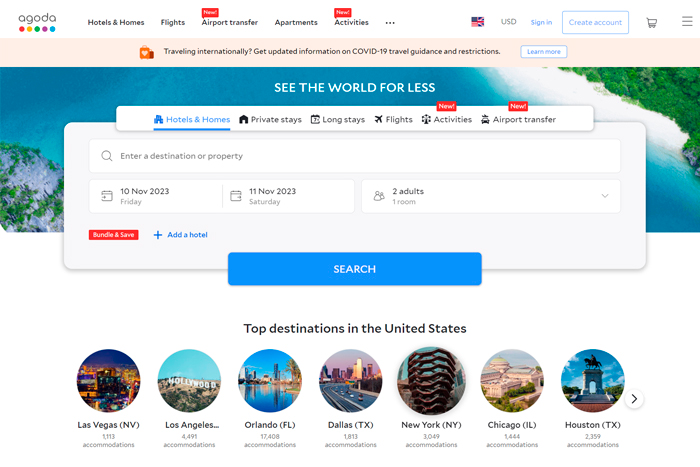The width and height of the screenshot is (700, 467).
Task: Open the Los Angeles destination thumbnail
Action: click(189, 381)
